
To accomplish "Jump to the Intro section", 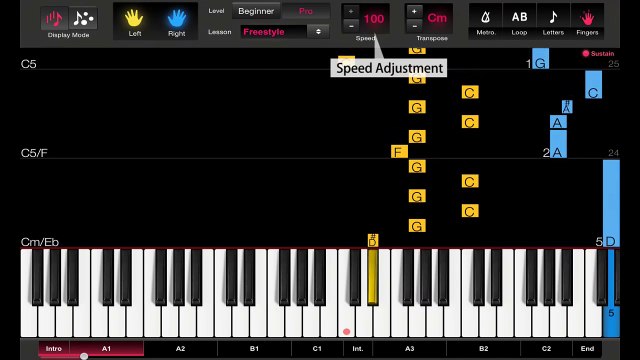I will 54,349.
